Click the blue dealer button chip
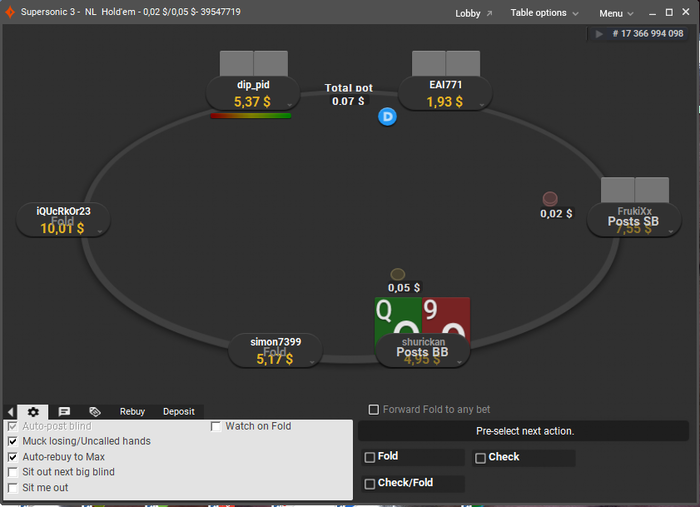Viewport: 700px width, 507px height. [387, 117]
